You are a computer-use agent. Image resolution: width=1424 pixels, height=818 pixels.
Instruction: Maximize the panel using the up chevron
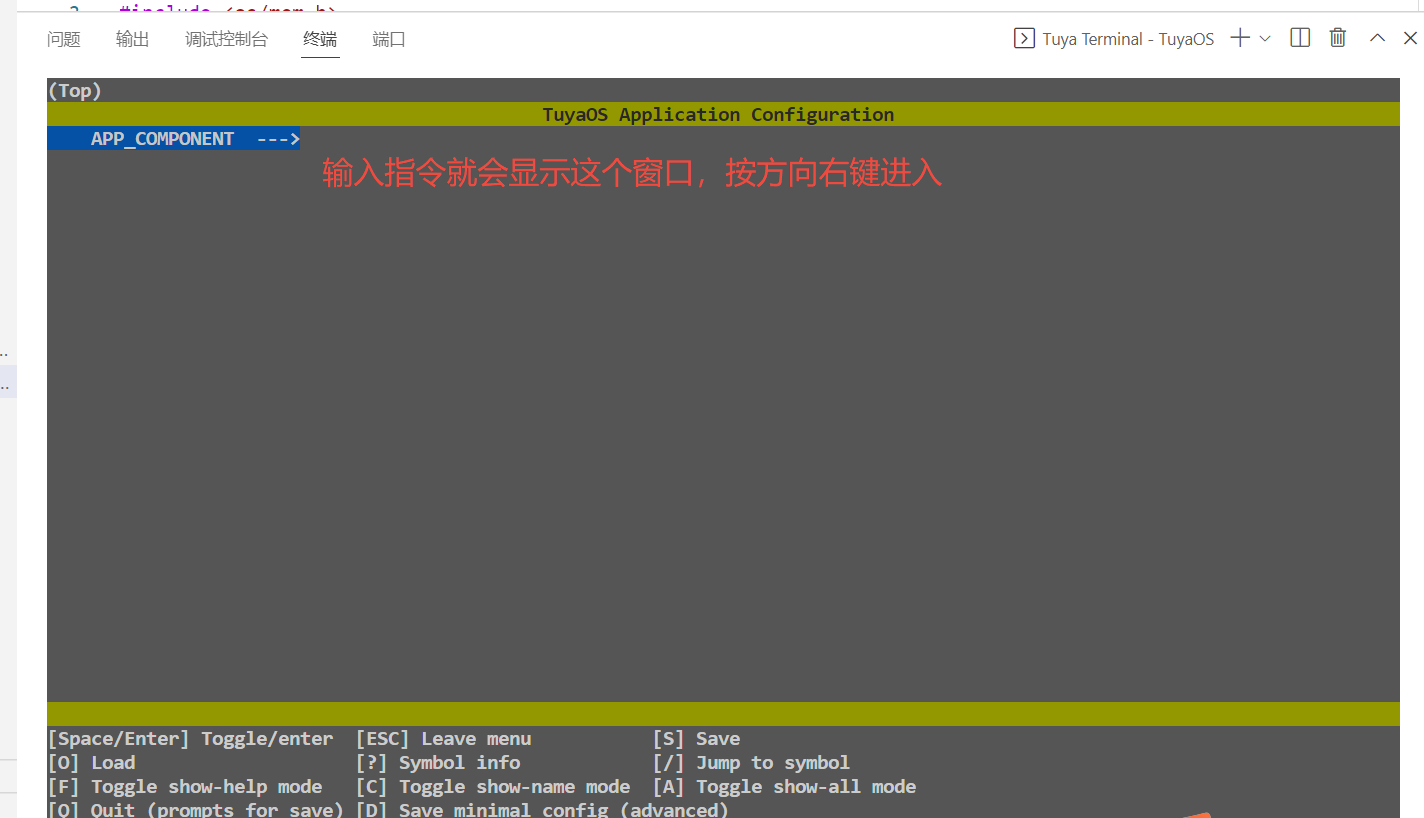point(1377,38)
